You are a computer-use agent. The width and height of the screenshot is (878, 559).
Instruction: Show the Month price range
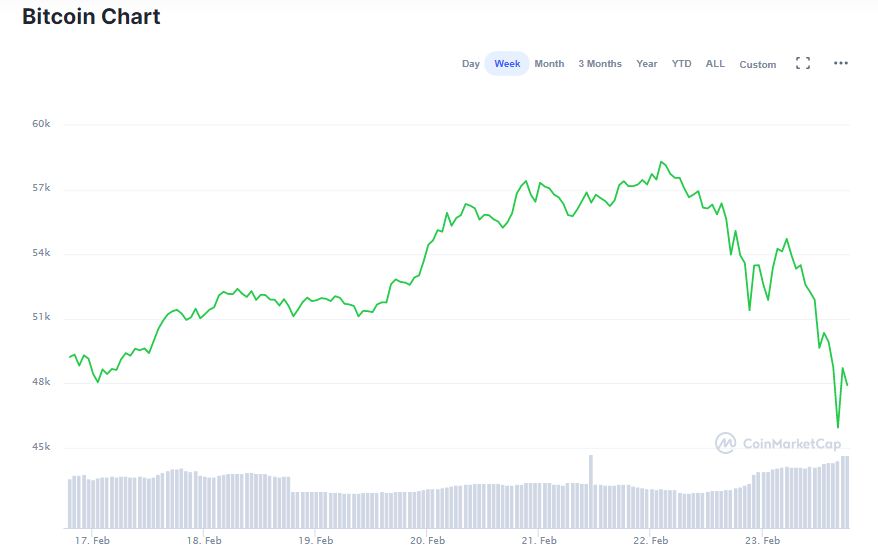(x=549, y=64)
